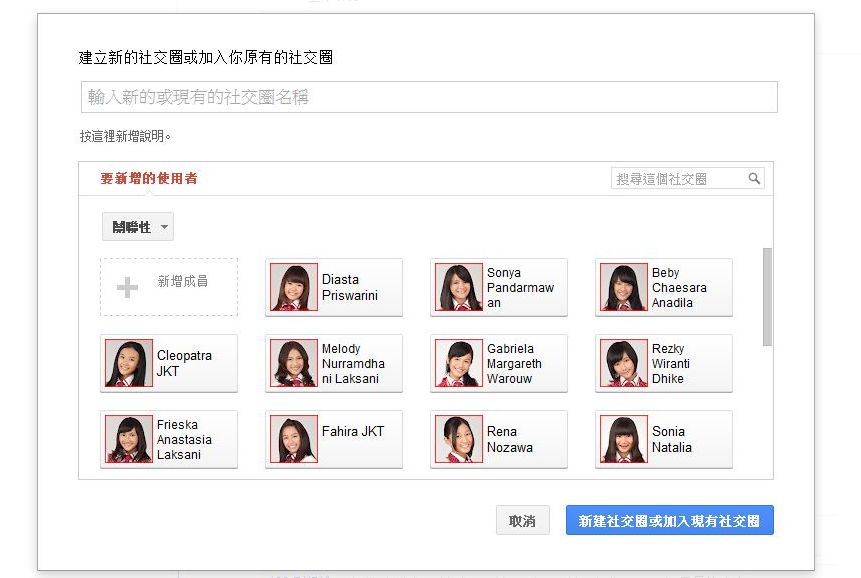Viewport: 861px width, 578px height.
Task: Pick Frieska Anastasia Laksani card
Action: point(169,440)
